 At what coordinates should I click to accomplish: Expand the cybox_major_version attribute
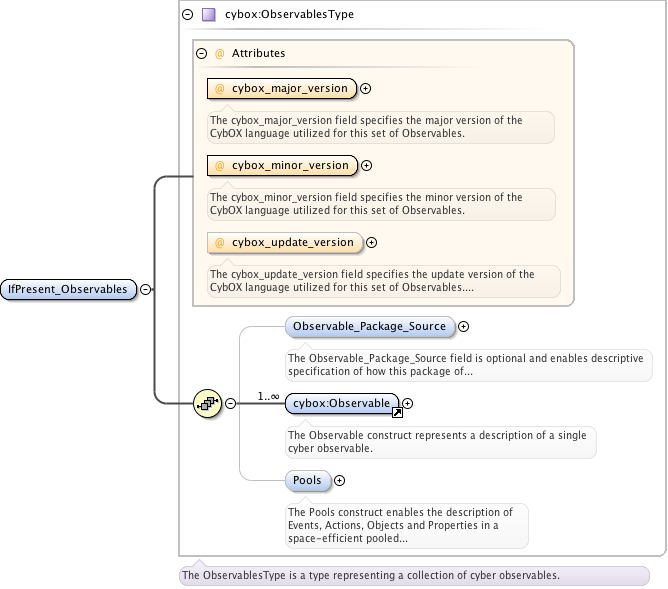click(x=365, y=89)
